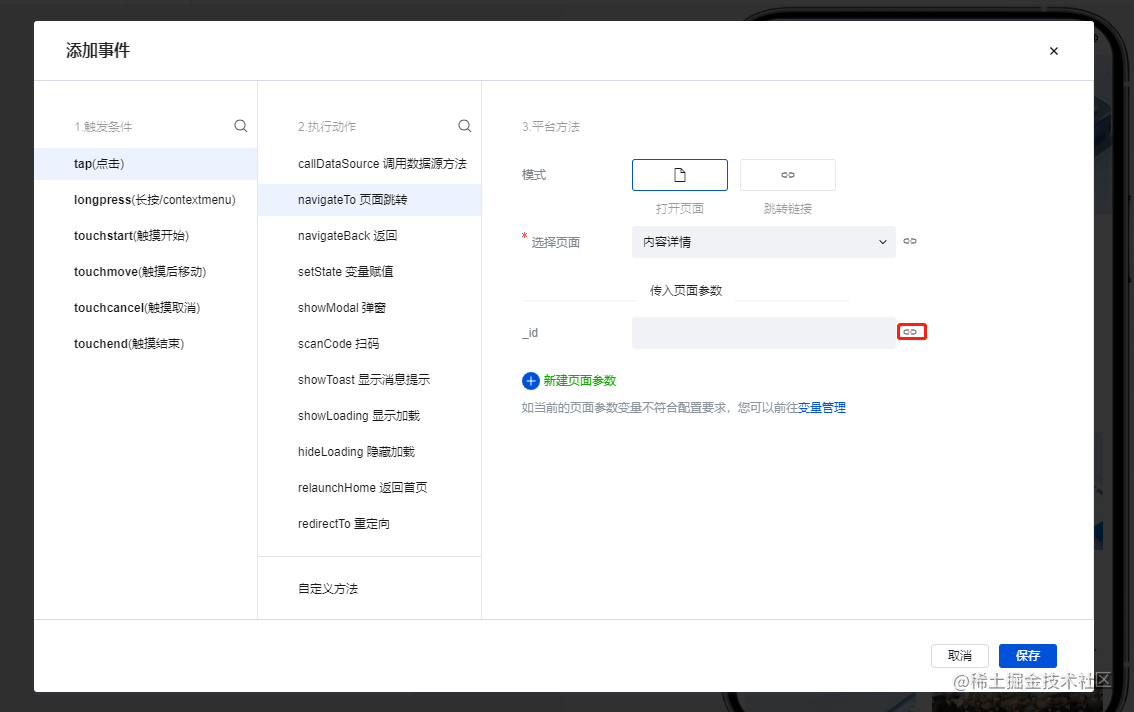Click the _id parameter label

pyautogui.click(x=530, y=333)
